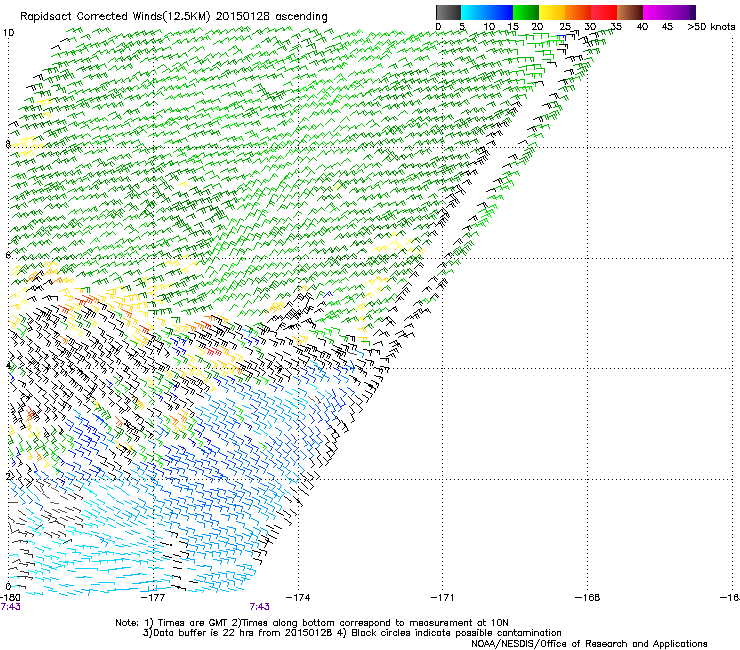Click the purple '7:43' time near -174
Viewport: 740px width, 650px height.
click(x=260, y=607)
